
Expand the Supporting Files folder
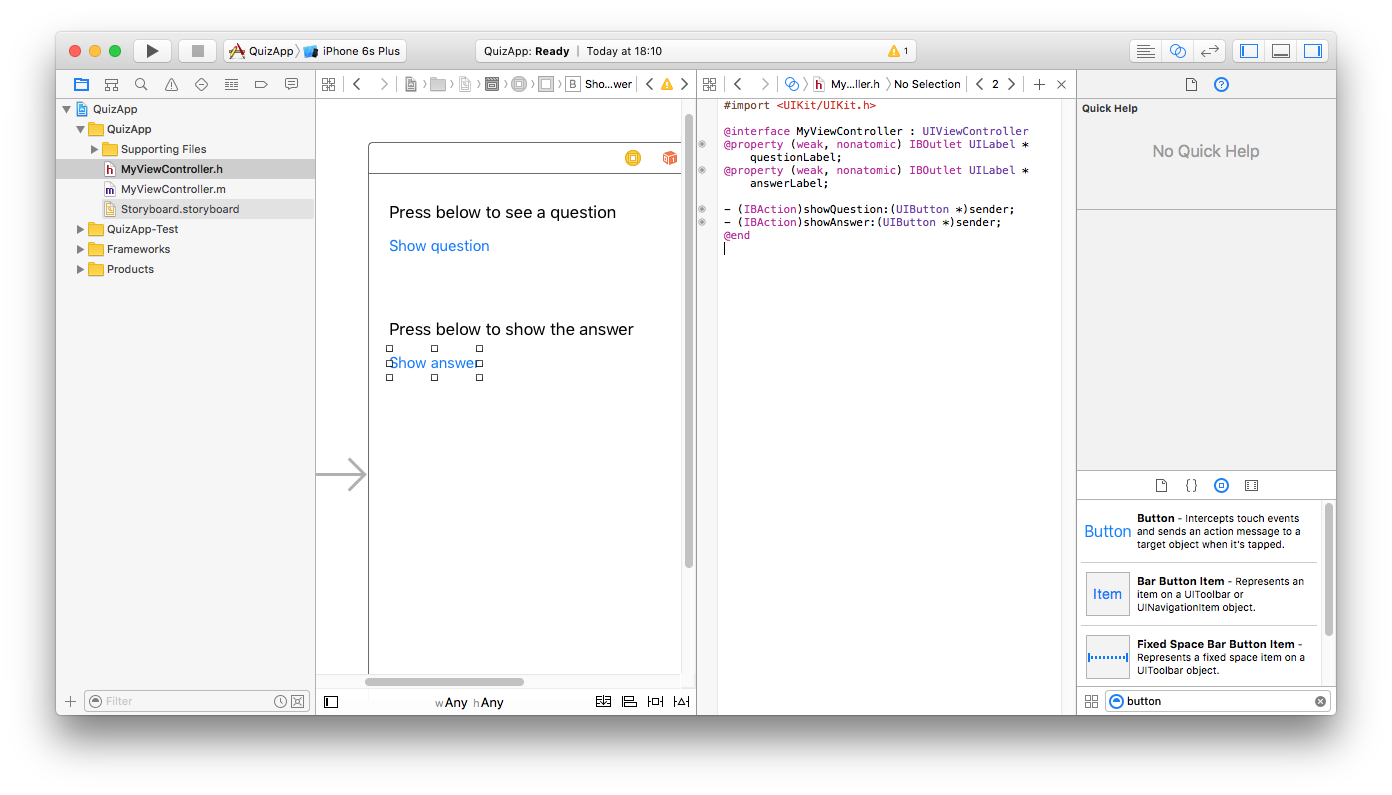95,150
